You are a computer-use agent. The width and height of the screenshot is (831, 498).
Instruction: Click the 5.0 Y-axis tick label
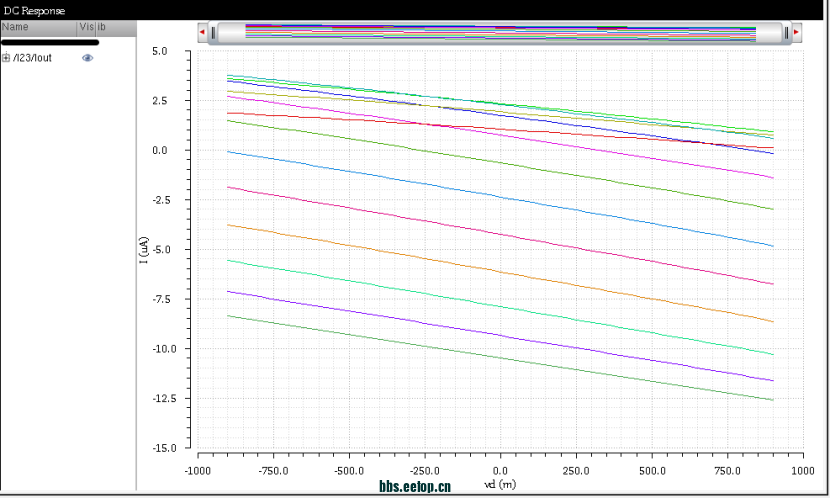[160, 51]
